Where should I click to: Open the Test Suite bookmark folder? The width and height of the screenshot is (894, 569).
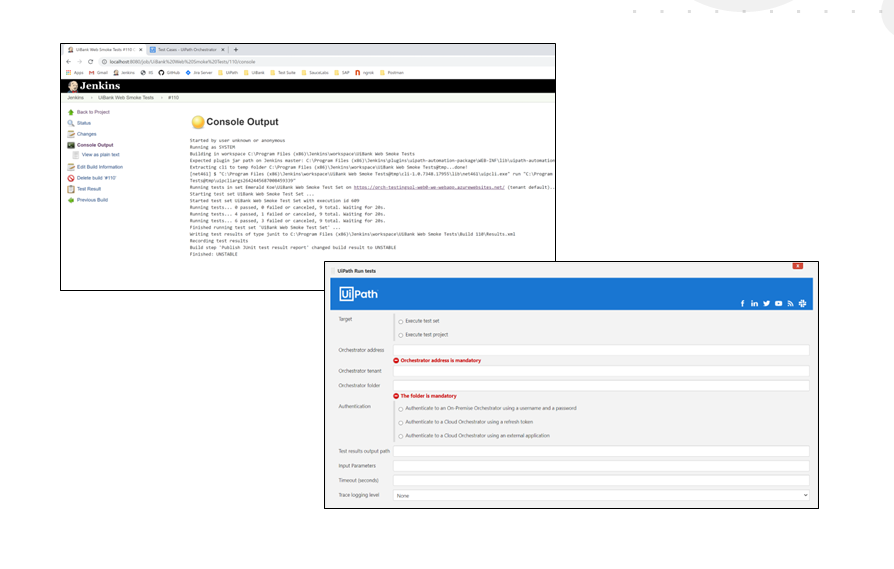click(x=283, y=72)
